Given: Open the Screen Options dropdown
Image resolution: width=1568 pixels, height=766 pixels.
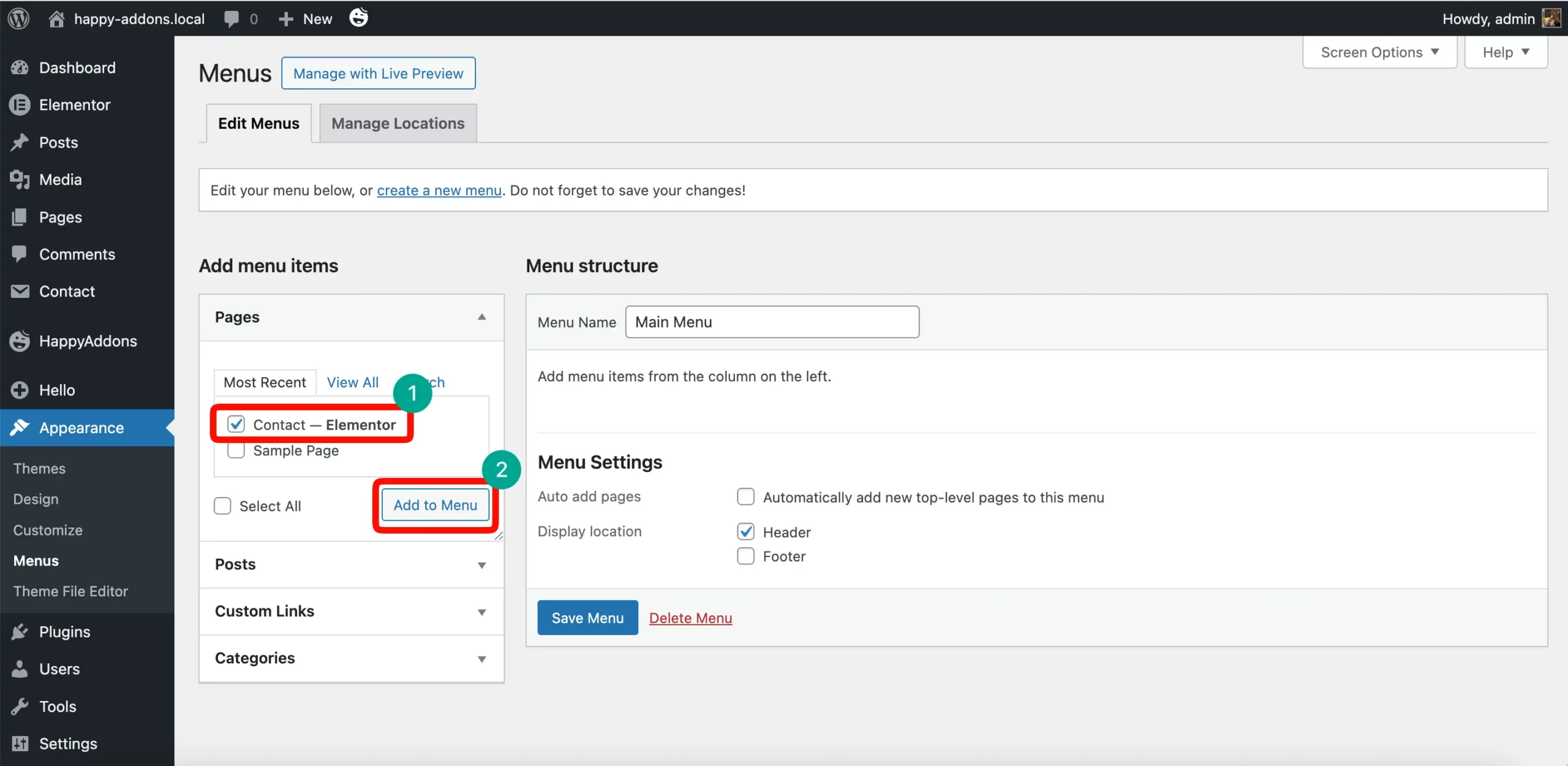Looking at the screenshot, I should click(x=1379, y=52).
